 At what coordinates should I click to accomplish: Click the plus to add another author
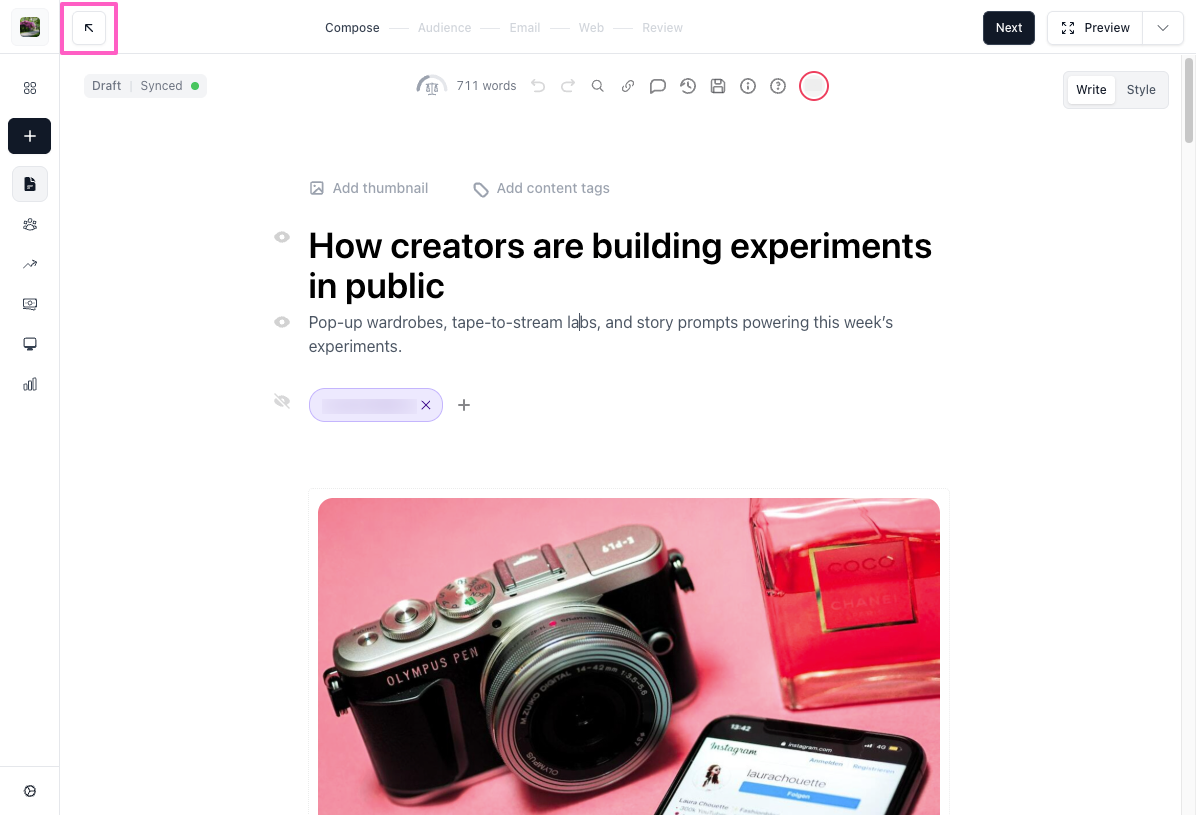coord(464,405)
